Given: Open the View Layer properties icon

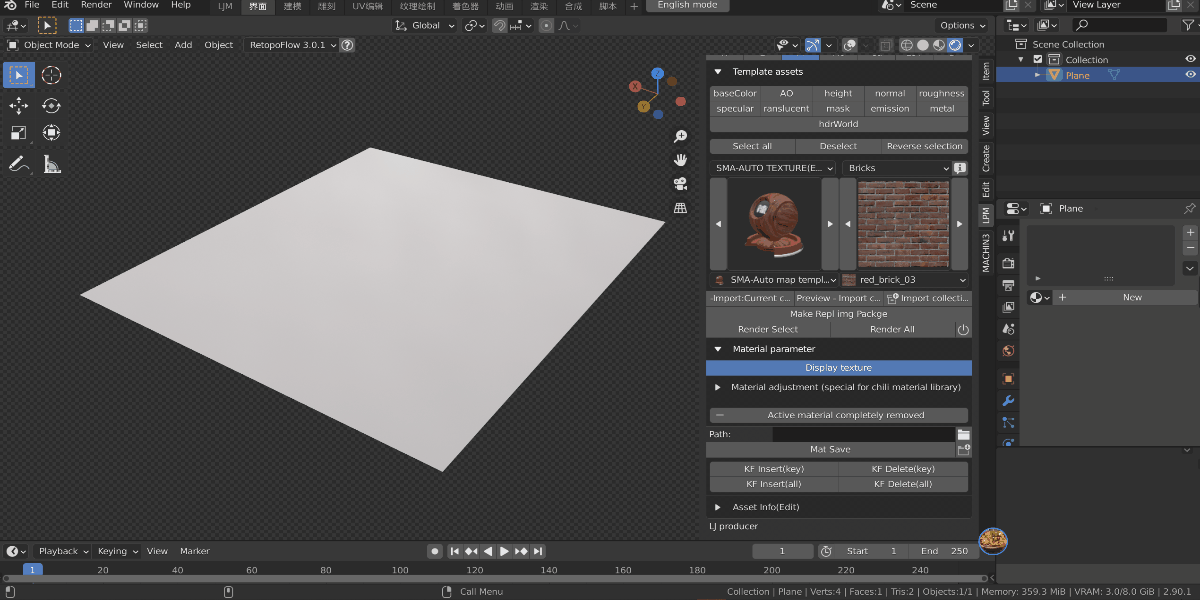Looking at the screenshot, I should (x=1008, y=307).
